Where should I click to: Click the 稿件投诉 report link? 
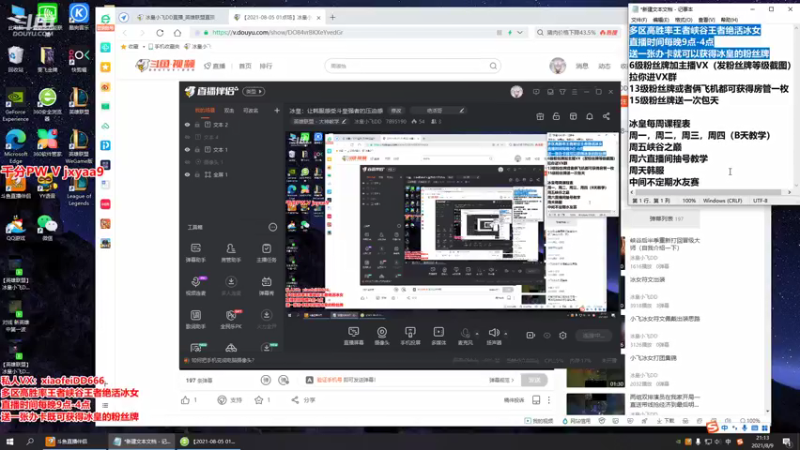(514, 401)
